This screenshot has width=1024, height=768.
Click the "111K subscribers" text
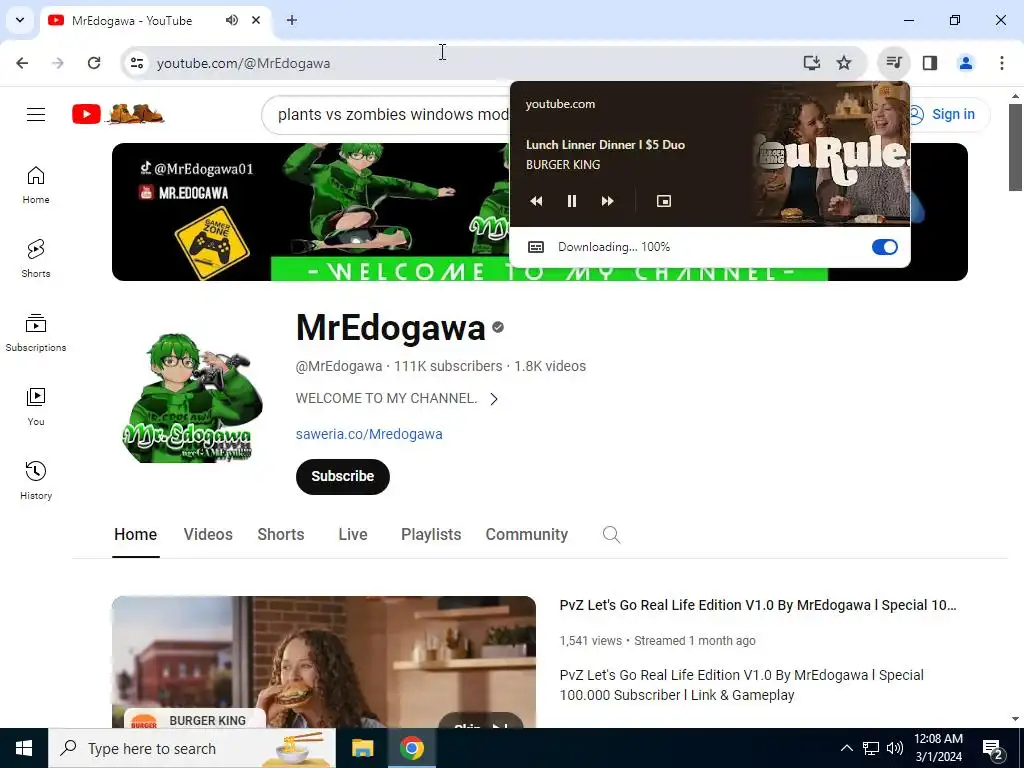click(448, 366)
